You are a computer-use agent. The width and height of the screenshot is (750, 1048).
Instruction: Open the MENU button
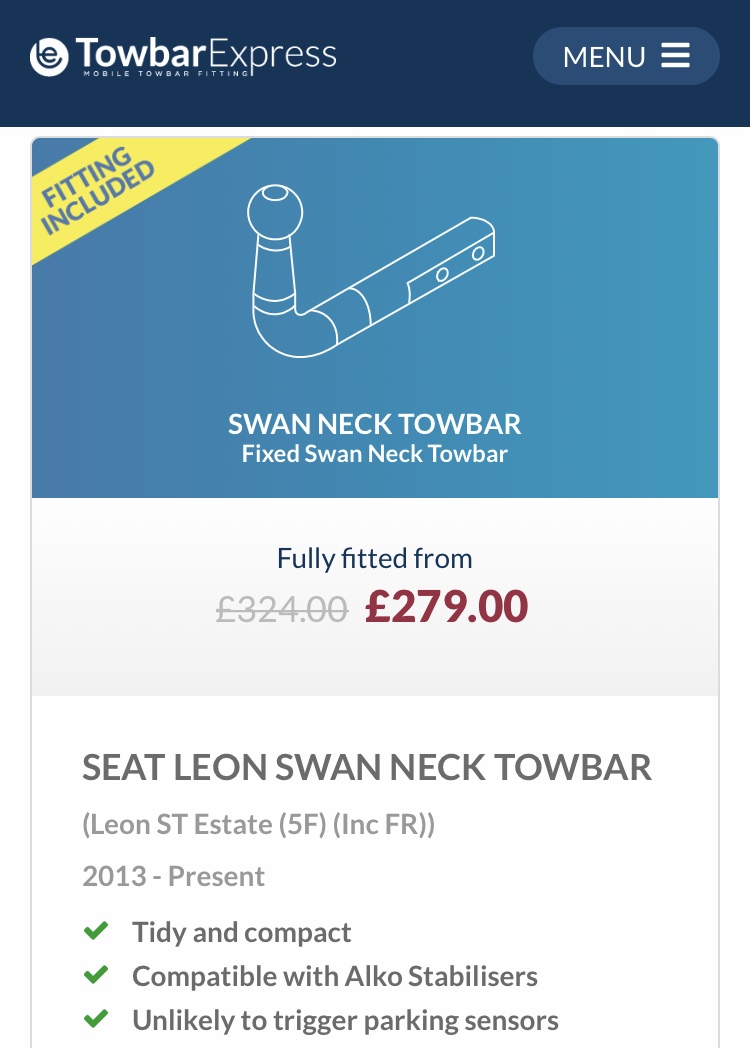[x=626, y=56]
